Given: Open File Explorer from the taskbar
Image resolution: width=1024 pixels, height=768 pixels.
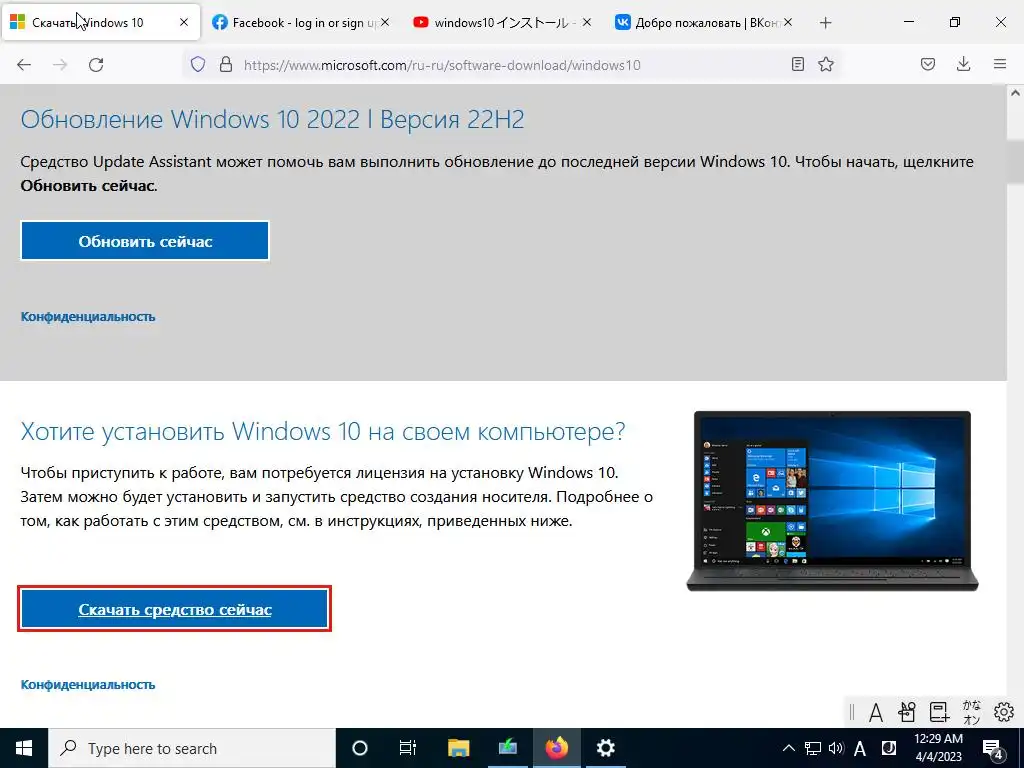Looking at the screenshot, I should (458, 748).
